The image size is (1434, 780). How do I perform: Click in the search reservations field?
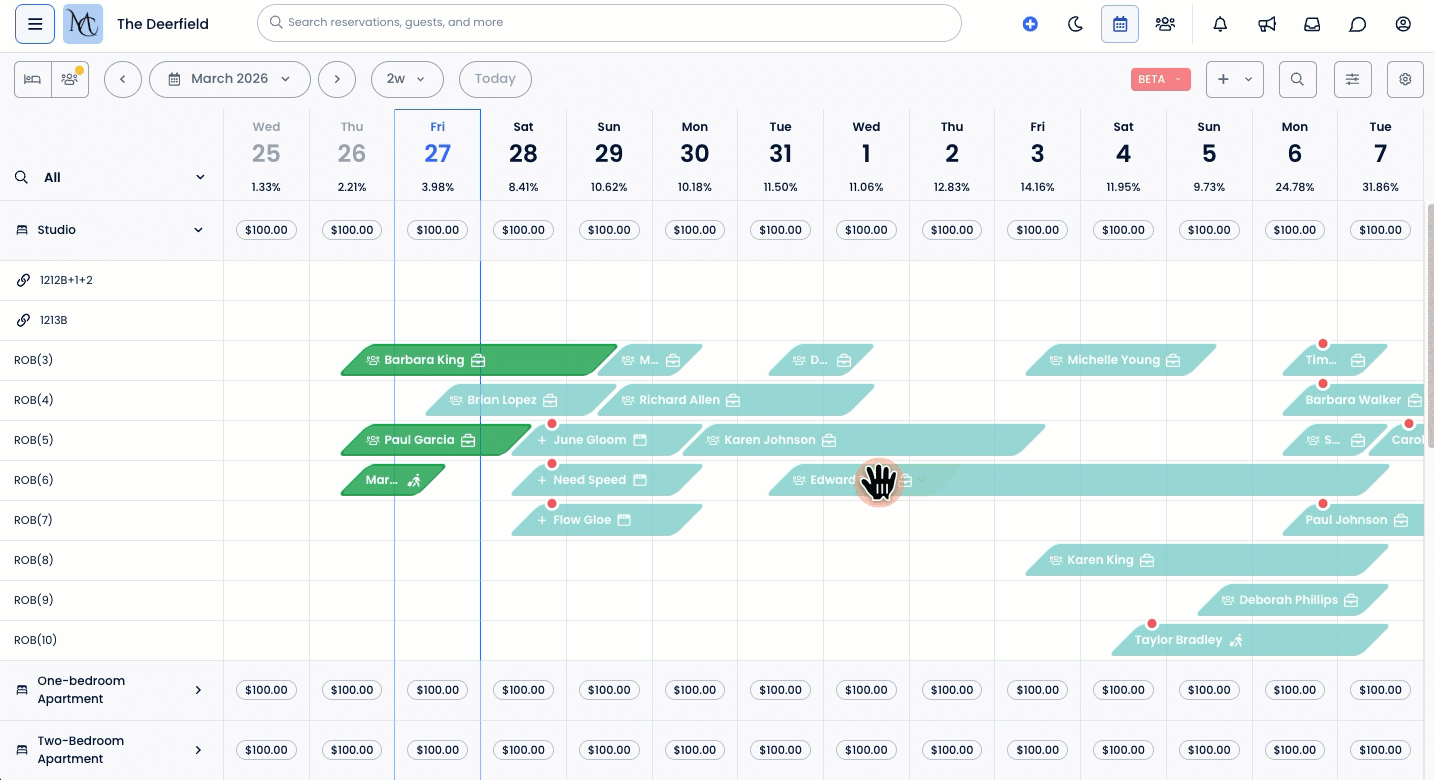(x=608, y=22)
